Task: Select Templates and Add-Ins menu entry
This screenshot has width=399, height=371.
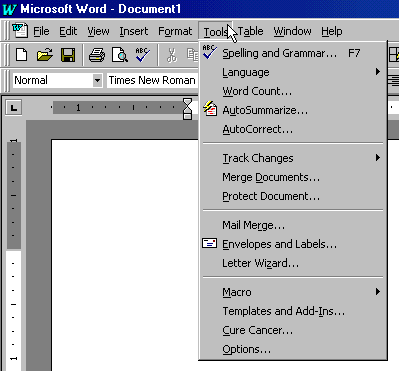Action: [293, 311]
